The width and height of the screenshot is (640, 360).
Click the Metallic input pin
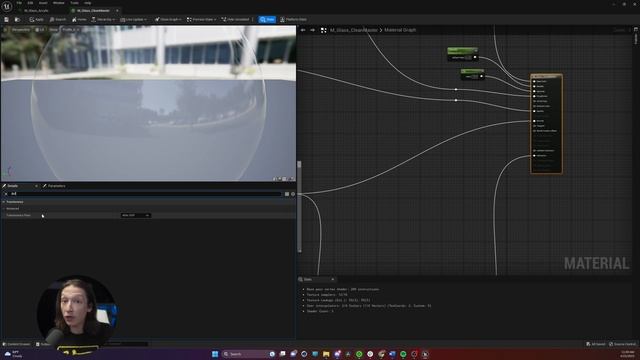tap(534, 86)
